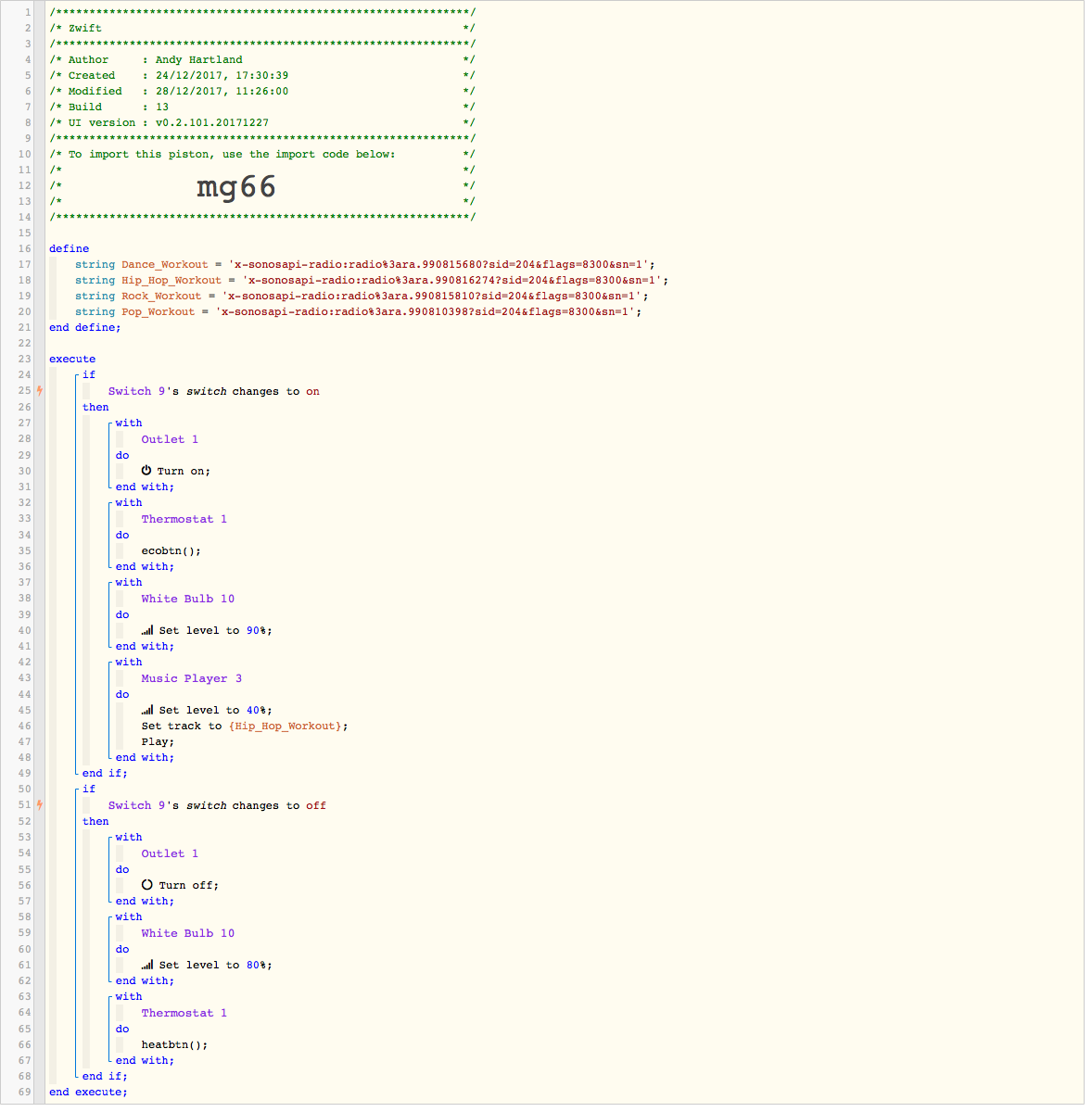The height and width of the screenshot is (1112, 1092).
Task: Select 'Thermostat 1' device on line 64
Action: [184, 1013]
